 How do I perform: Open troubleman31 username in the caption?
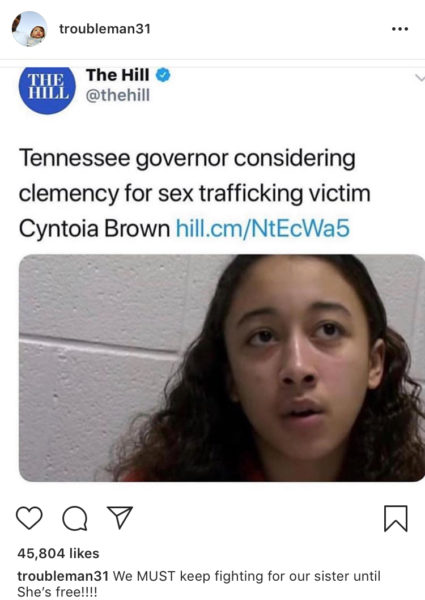coord(63,576)
